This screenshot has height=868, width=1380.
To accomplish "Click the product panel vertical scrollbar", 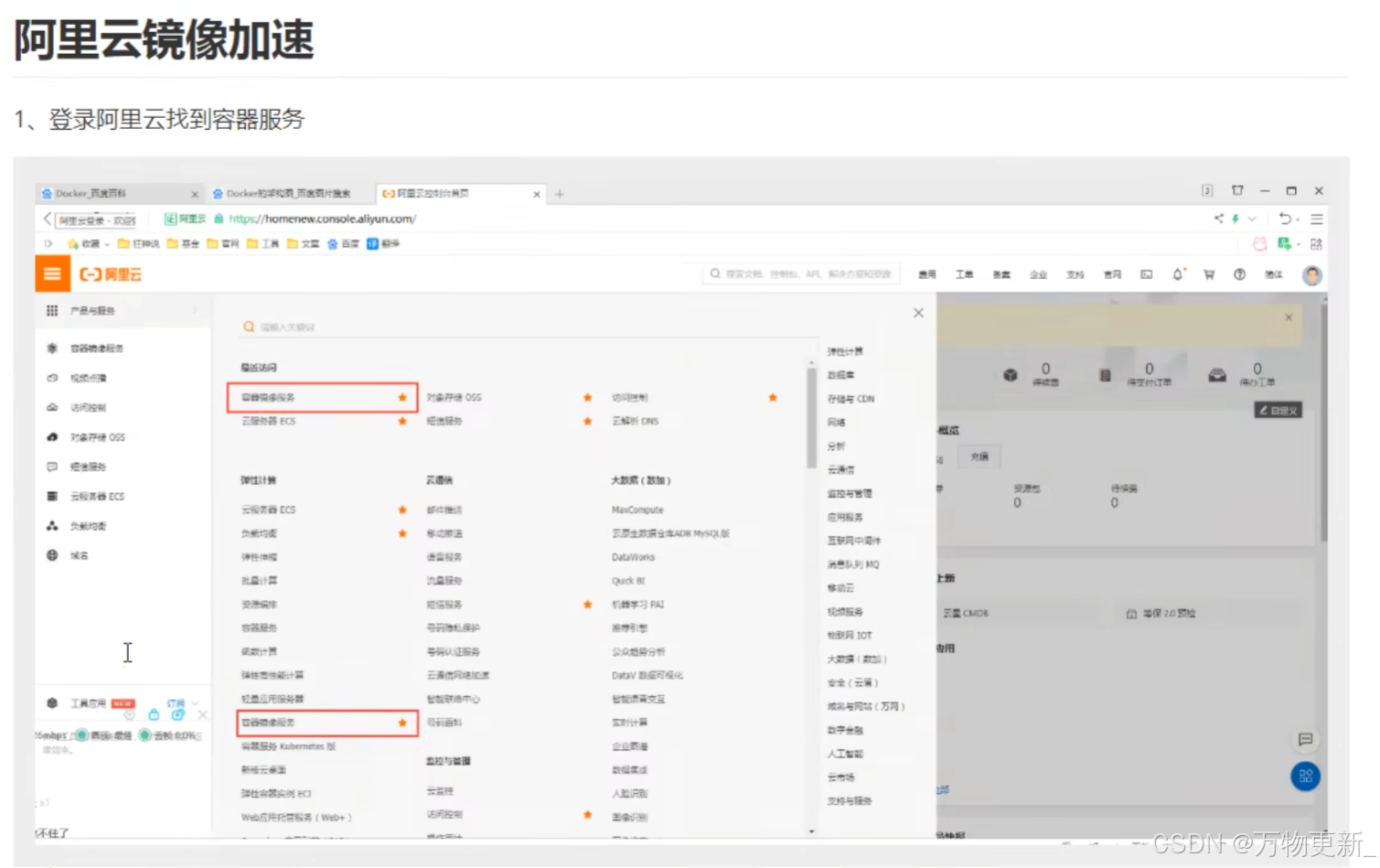I will 811,419.
